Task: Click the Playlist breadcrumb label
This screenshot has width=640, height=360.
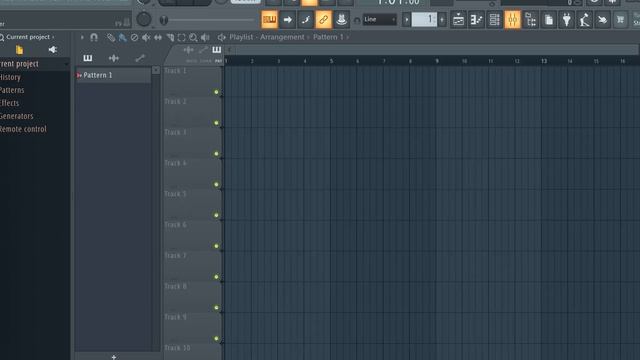Action: pyautogui.click(x=241, y=37)
